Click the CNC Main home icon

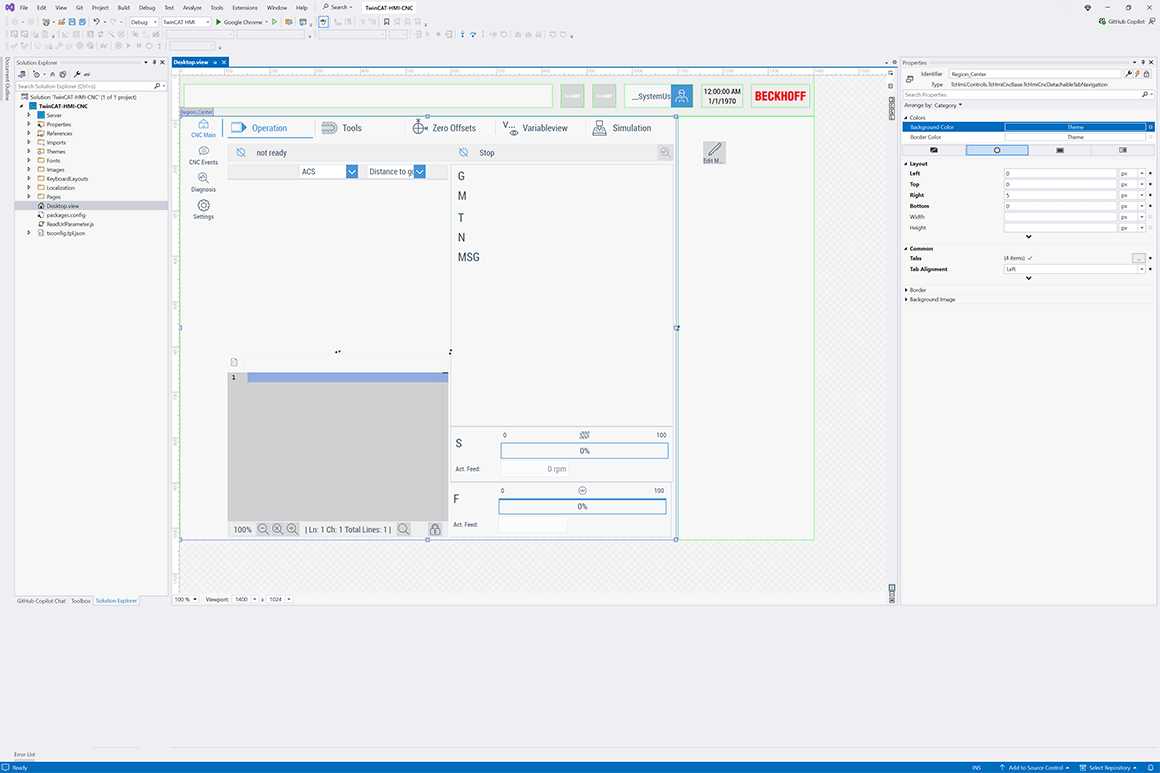click(x=203, y=124)
